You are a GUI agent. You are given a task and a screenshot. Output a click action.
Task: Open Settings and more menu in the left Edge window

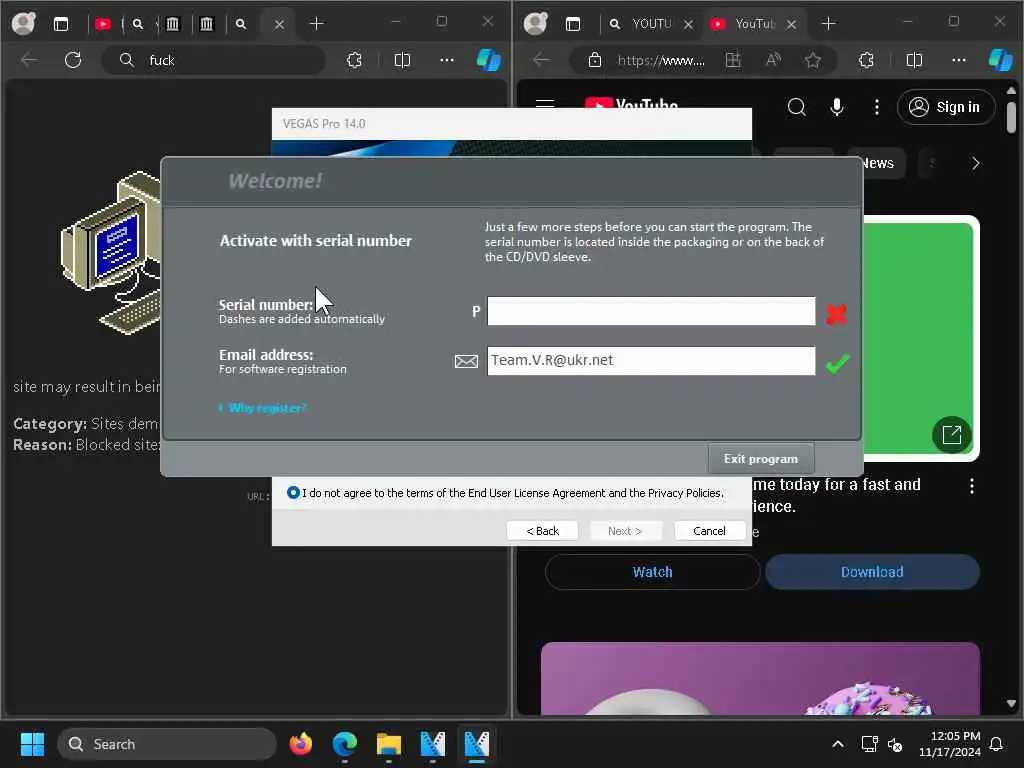pyautogui.click(x=447, y=60)
